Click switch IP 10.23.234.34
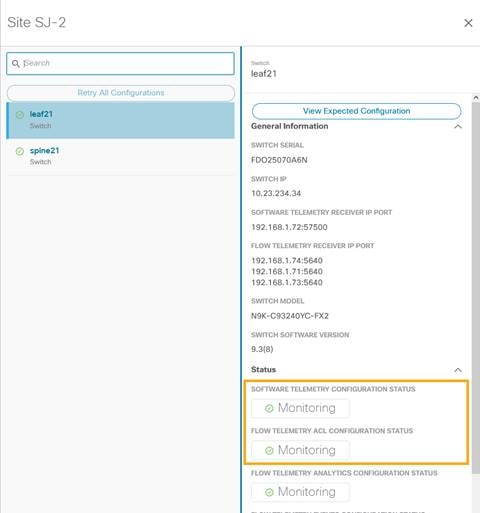This screenshot has width=480, height=513. pyautogui.click(x=276, y=193)
